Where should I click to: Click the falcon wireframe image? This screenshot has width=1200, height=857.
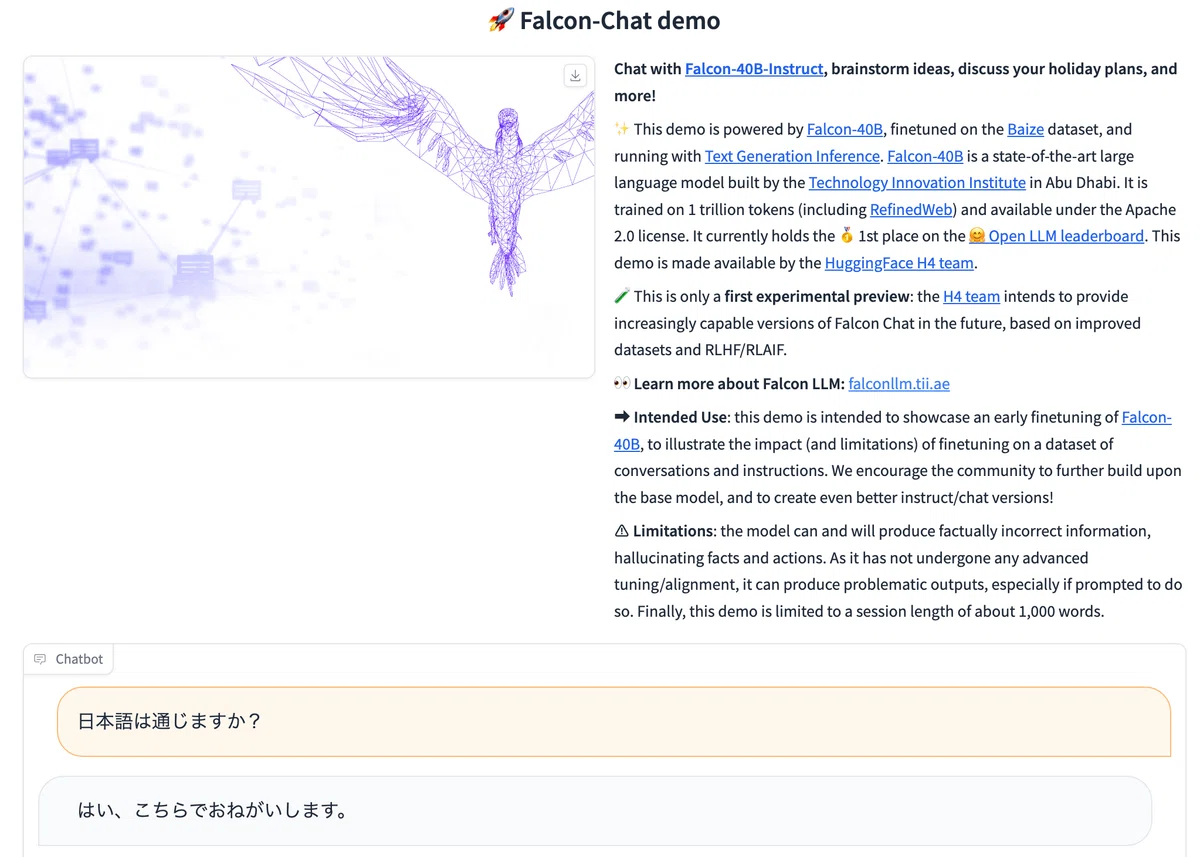(309, 217)
